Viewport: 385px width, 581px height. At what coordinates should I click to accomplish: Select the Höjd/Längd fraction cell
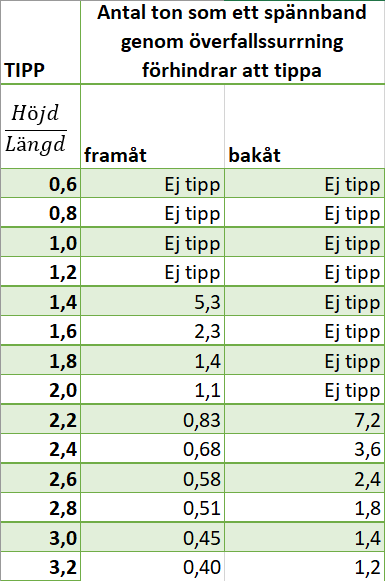click(x=40, y=126)
